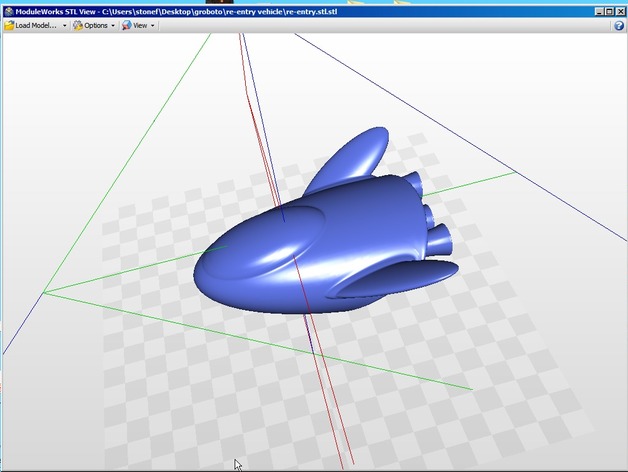Minimize the STL View window
Image resolution: width=628 pixels, height=472 pixels.
click(x=597, y=9)
